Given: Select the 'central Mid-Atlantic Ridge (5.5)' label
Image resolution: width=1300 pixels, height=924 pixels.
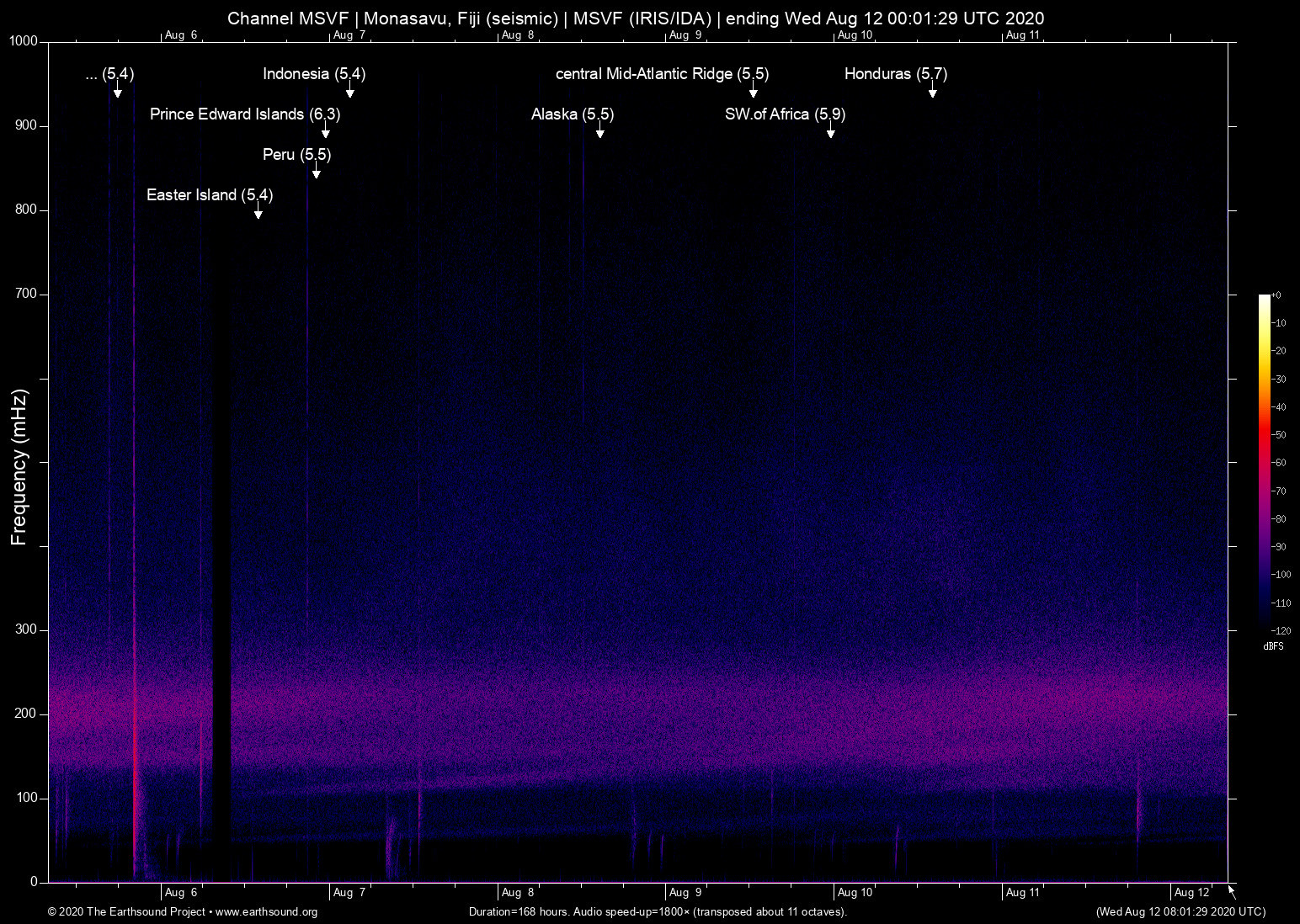Looking at the screenshot, I should point(663,74).
